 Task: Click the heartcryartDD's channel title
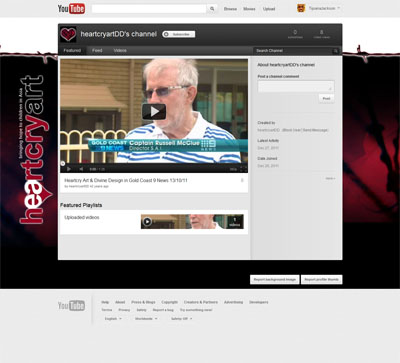pos(118,34)
